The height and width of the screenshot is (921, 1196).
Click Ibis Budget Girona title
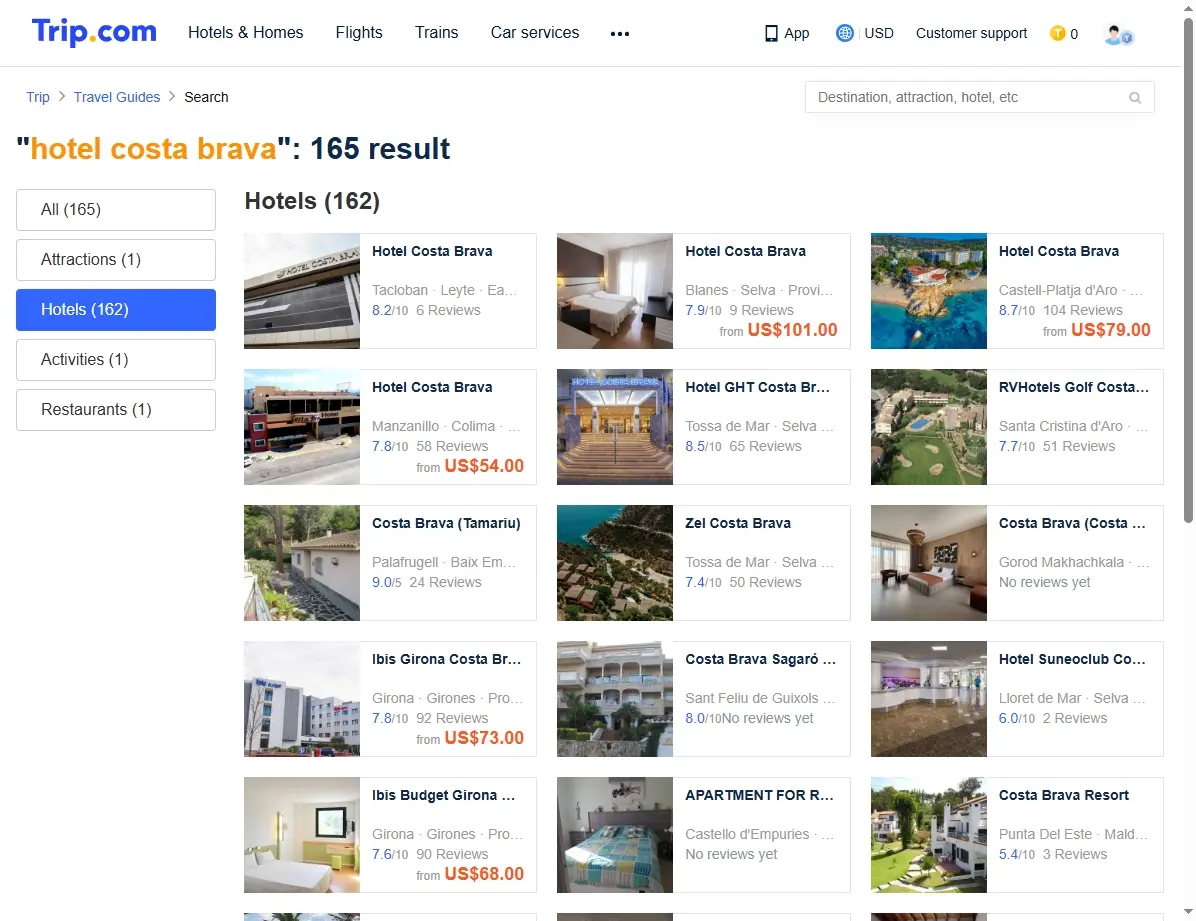click(x=443, y=795)
